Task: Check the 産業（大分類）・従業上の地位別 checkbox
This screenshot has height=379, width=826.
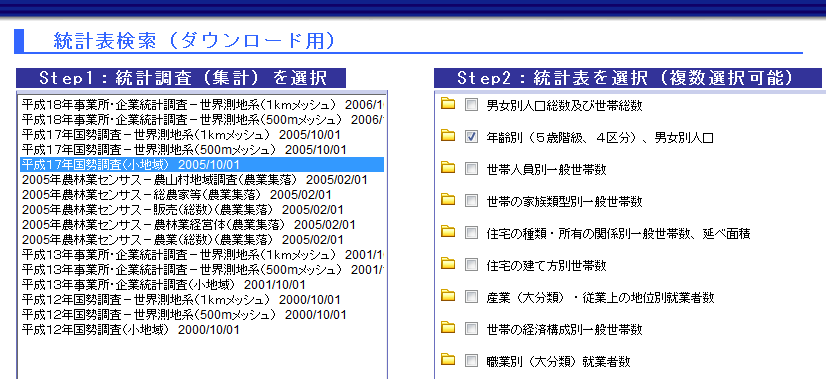Action: pyautogui.click(x=470, y=297)
